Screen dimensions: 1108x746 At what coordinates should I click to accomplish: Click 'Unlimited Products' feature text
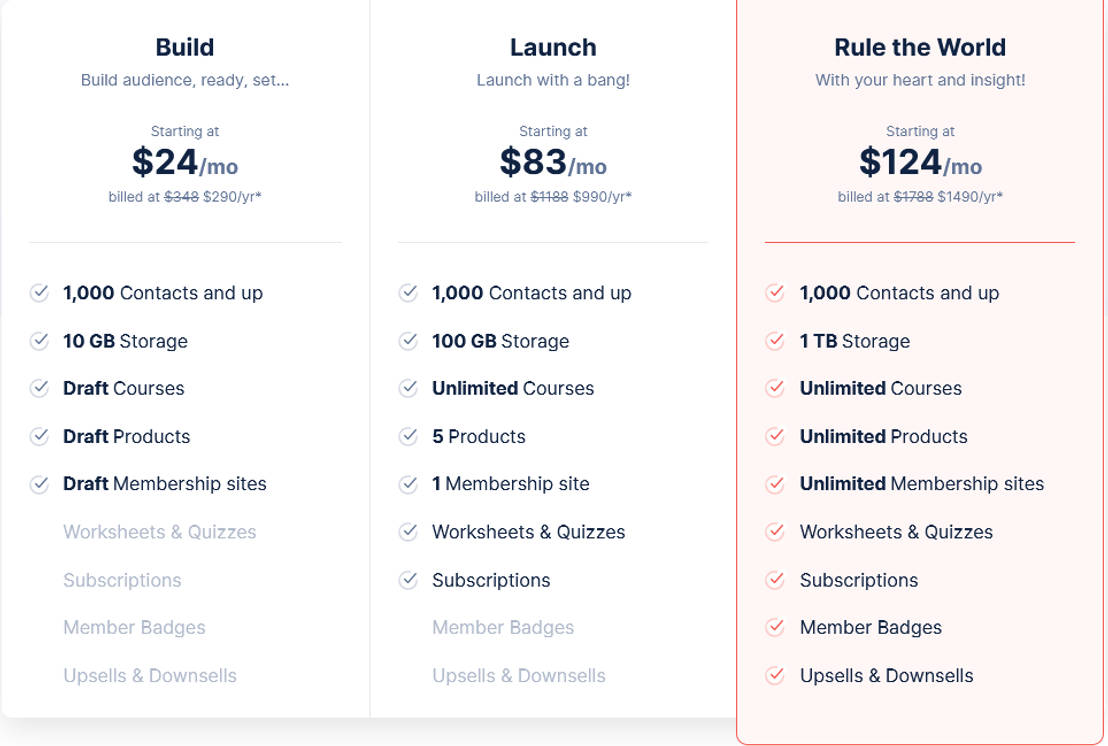[883, 437]
